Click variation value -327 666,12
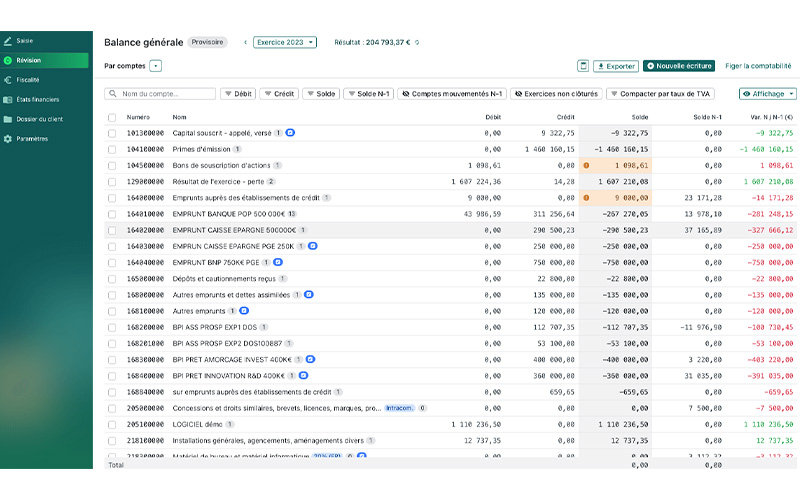Image resolution: width=800 pixels, height=500 pixels. click(x=770, y=230)
